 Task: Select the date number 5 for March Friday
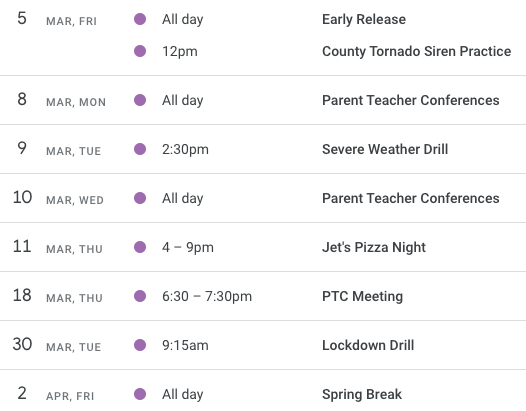pyautogui.click(x=22, y=18)
